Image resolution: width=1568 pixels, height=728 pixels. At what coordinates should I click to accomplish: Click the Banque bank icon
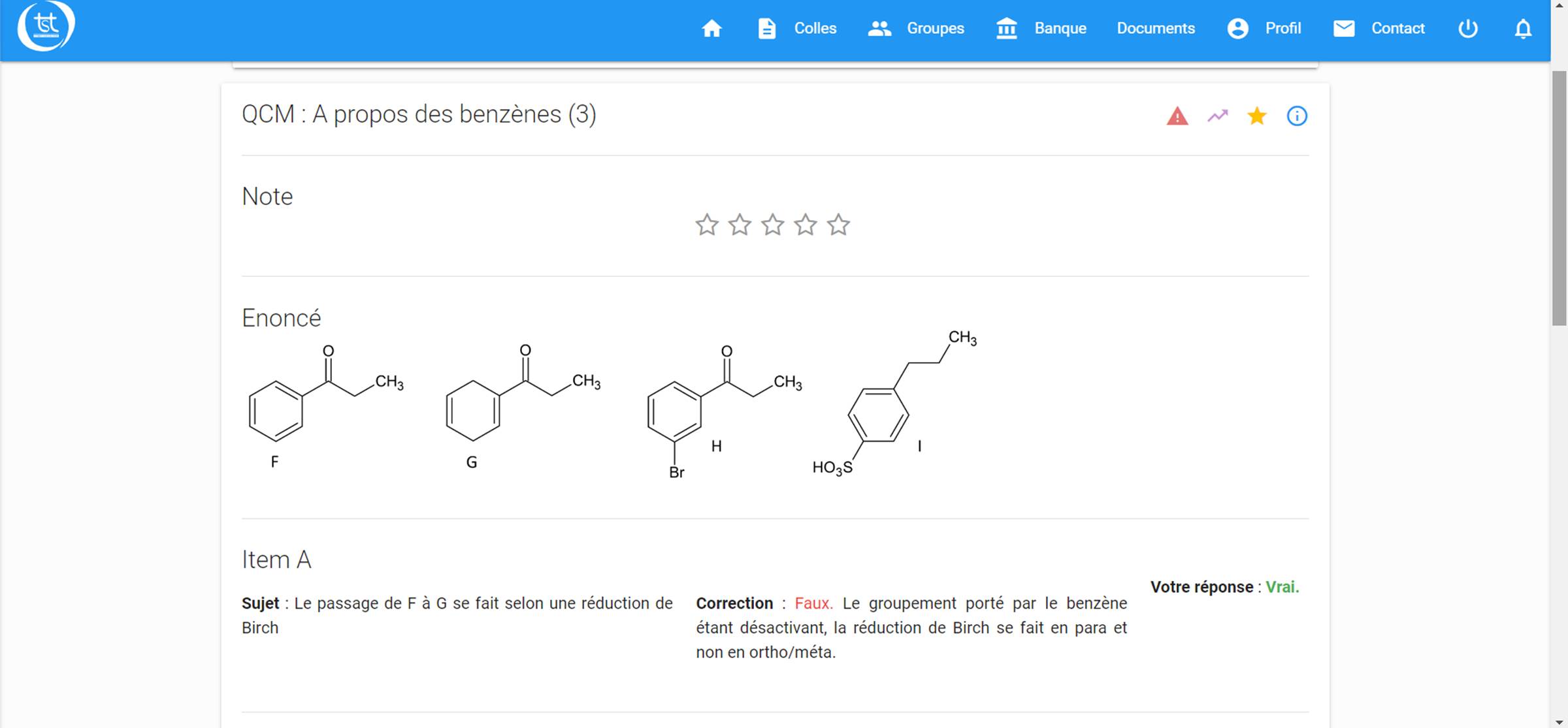(x=1006, y=29)
